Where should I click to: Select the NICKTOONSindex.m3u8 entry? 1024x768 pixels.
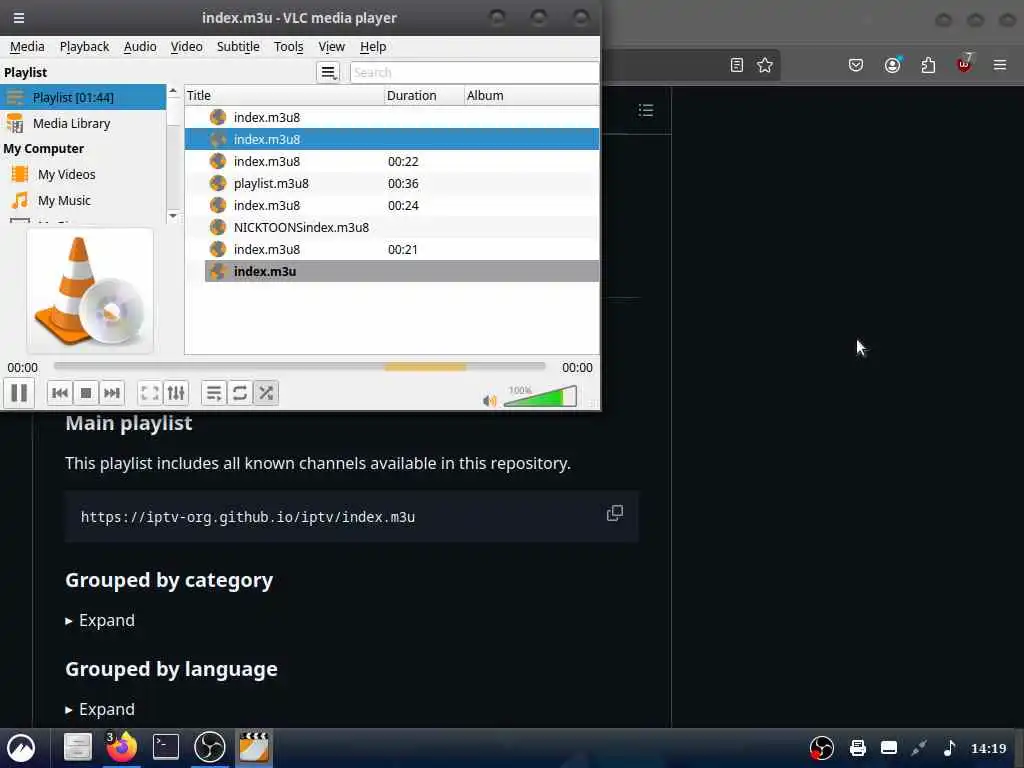click(x=392, y=227)
